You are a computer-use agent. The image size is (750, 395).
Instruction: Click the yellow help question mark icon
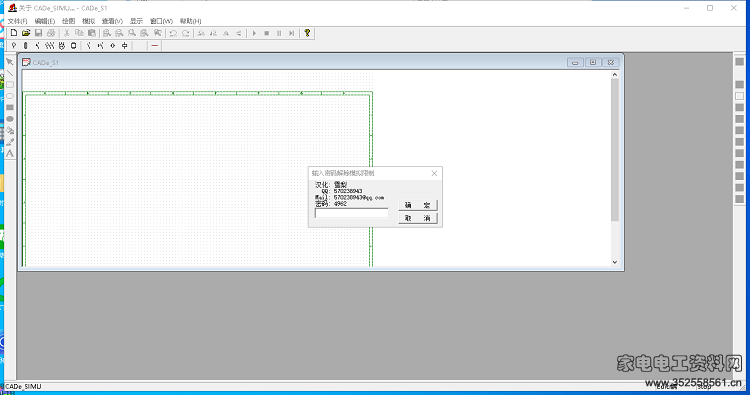(x=307, y=33)
